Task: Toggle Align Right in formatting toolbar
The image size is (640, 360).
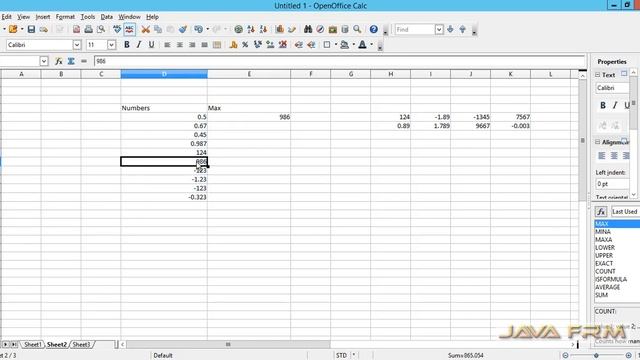Action: click(x=192, y=45)
